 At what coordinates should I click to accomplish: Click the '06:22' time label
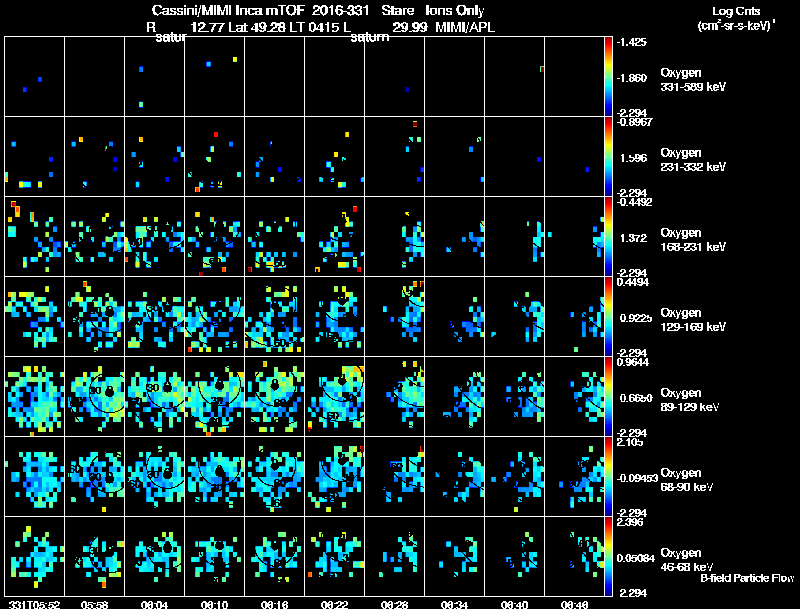[335, 604]
